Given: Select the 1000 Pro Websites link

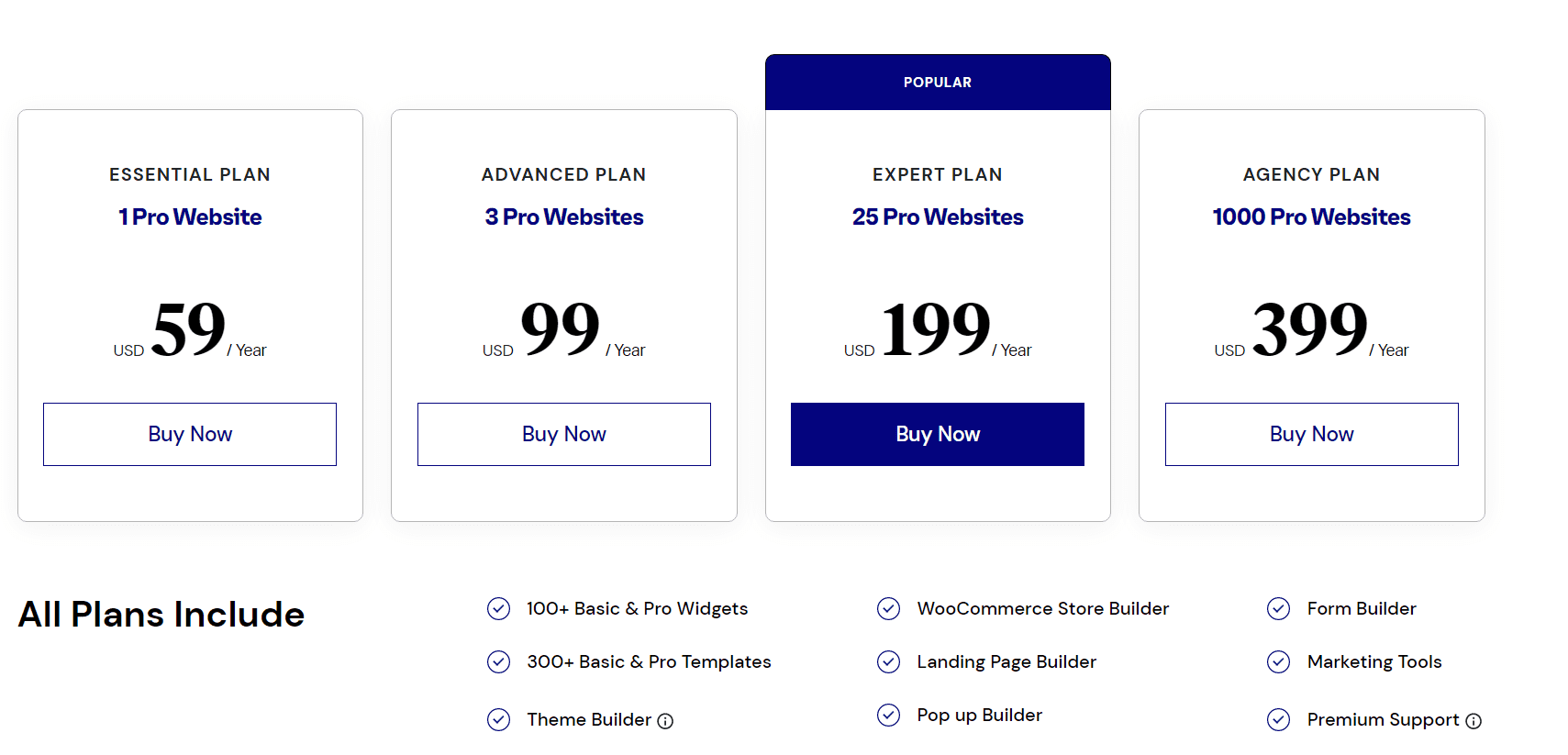Looking at the screenshot, I should [x=1311, y=217].
